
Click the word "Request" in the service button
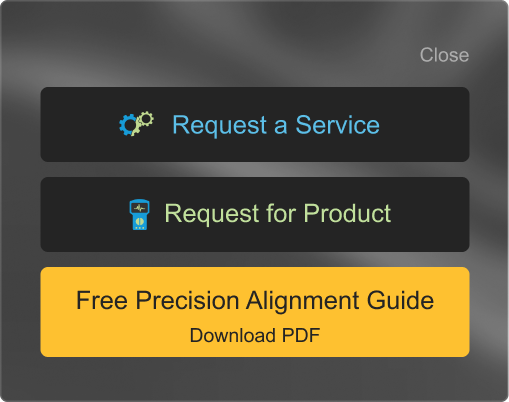(220, 126)
